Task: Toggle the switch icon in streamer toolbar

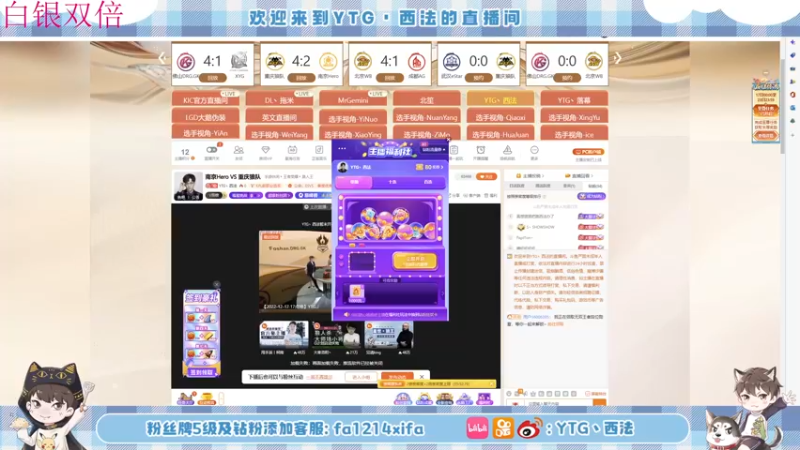Action: [x=212, y=150]
